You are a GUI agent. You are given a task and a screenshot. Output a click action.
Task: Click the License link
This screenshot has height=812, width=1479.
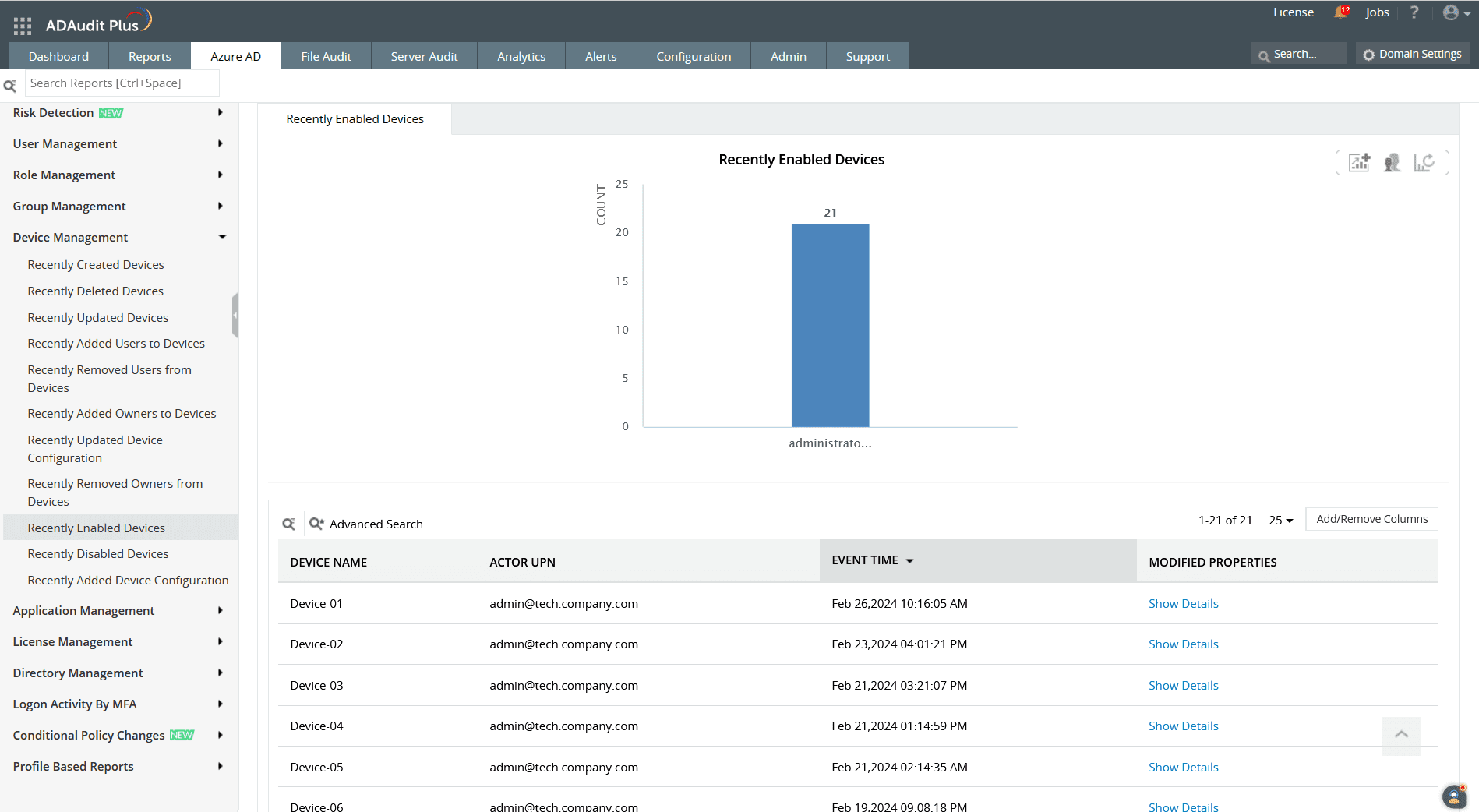[1294, 12]
